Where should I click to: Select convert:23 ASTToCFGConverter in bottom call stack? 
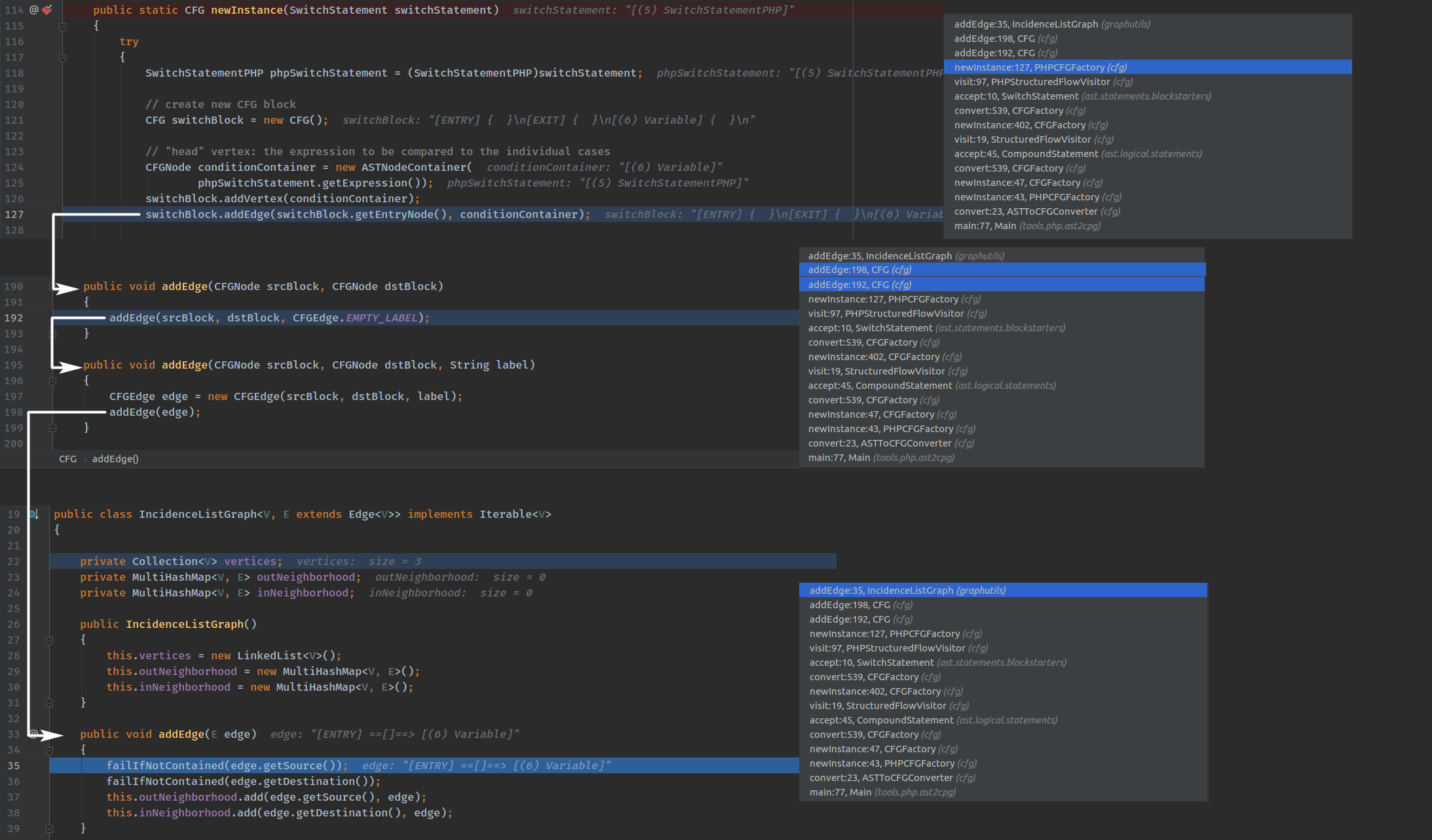click(x=1003, y=778)
